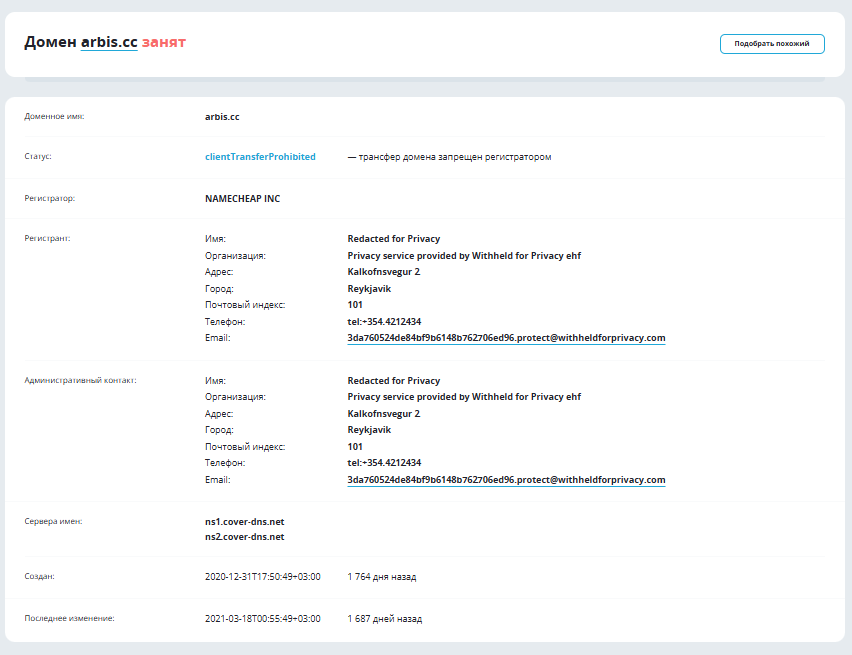
Task: Select the ns2.cover-dns.net name server
Action: click(x=244, y=537)
